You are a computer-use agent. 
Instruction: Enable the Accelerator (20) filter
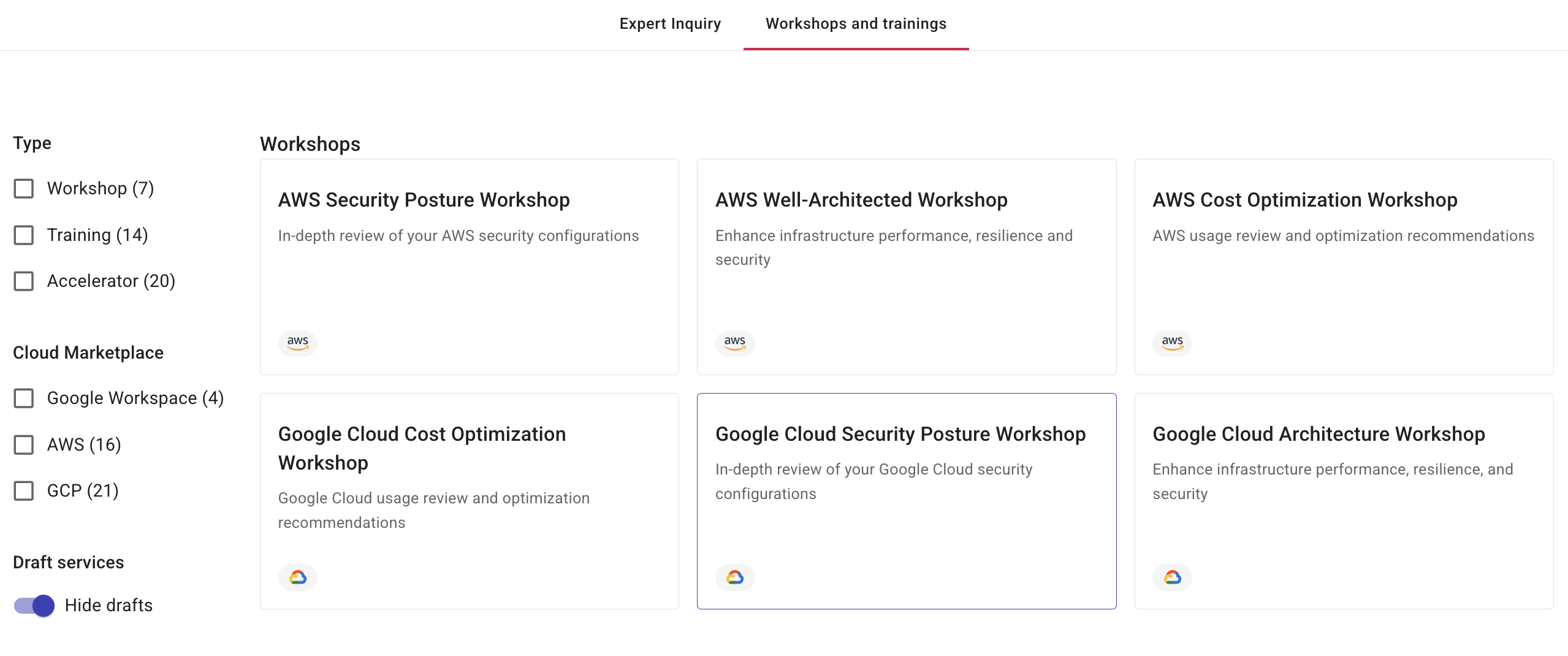(x=24, y=281)
